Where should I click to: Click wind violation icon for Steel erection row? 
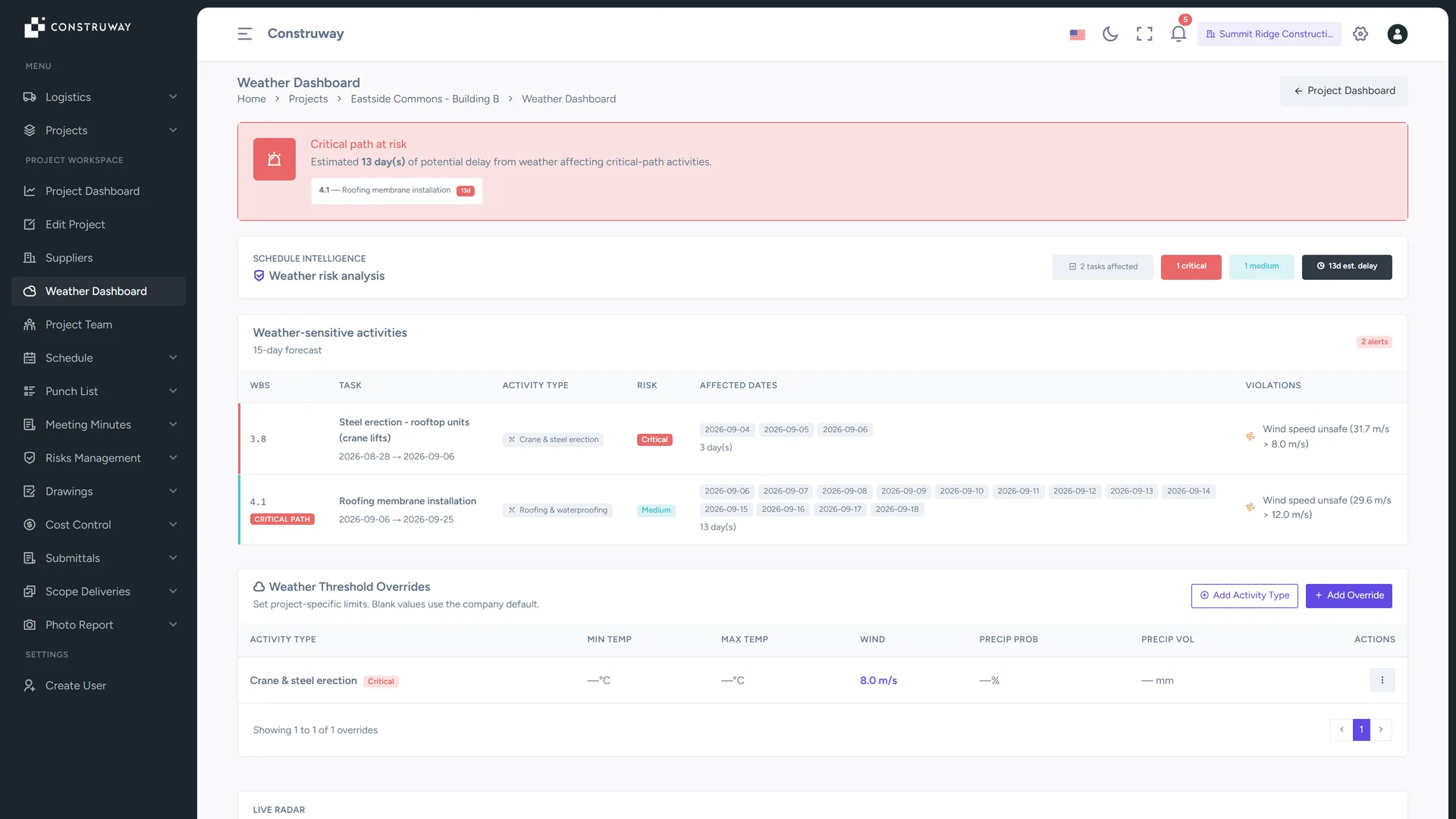1250,437
